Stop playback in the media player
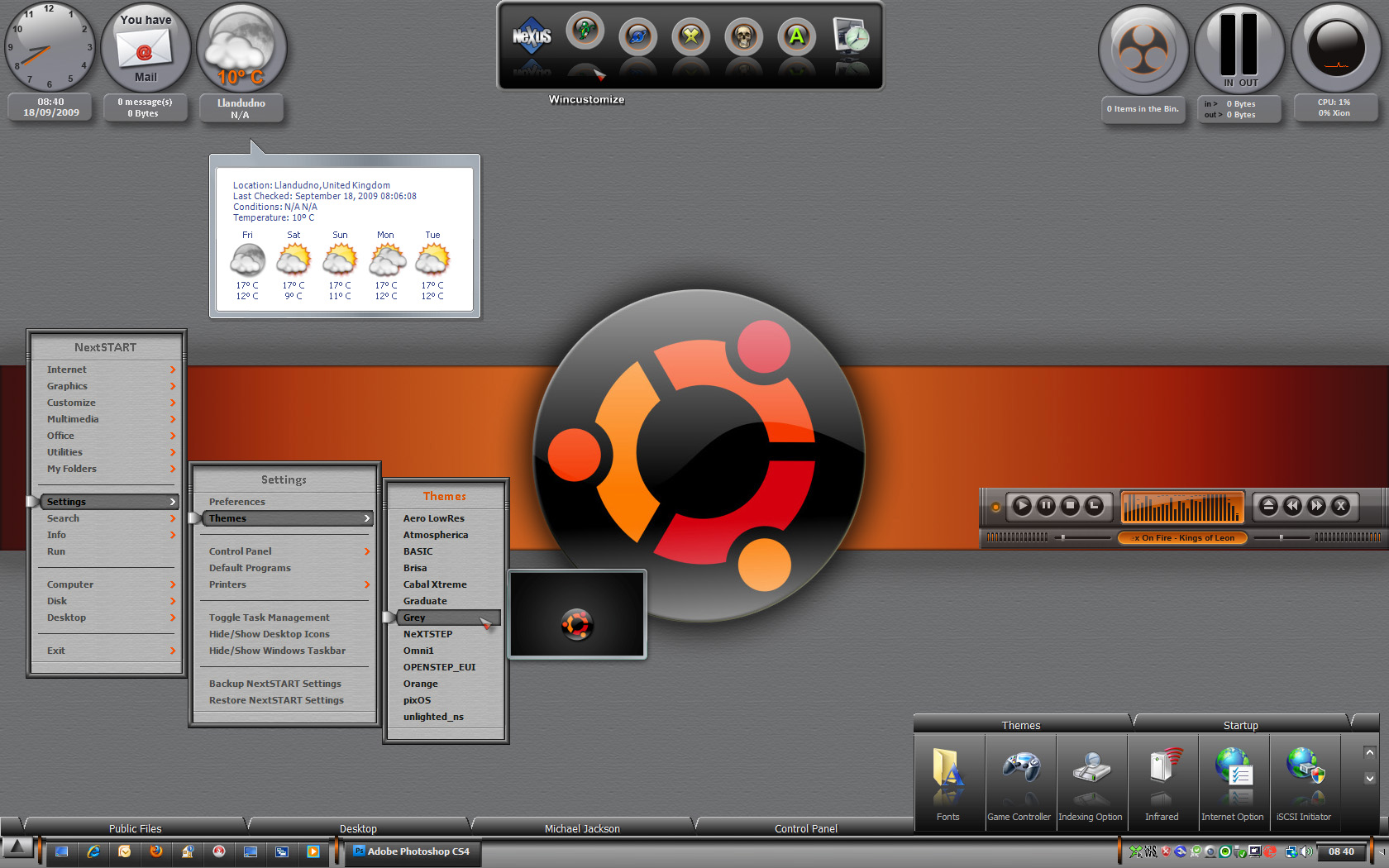This screenshot has height=868, width=1389. [1070, 505]
